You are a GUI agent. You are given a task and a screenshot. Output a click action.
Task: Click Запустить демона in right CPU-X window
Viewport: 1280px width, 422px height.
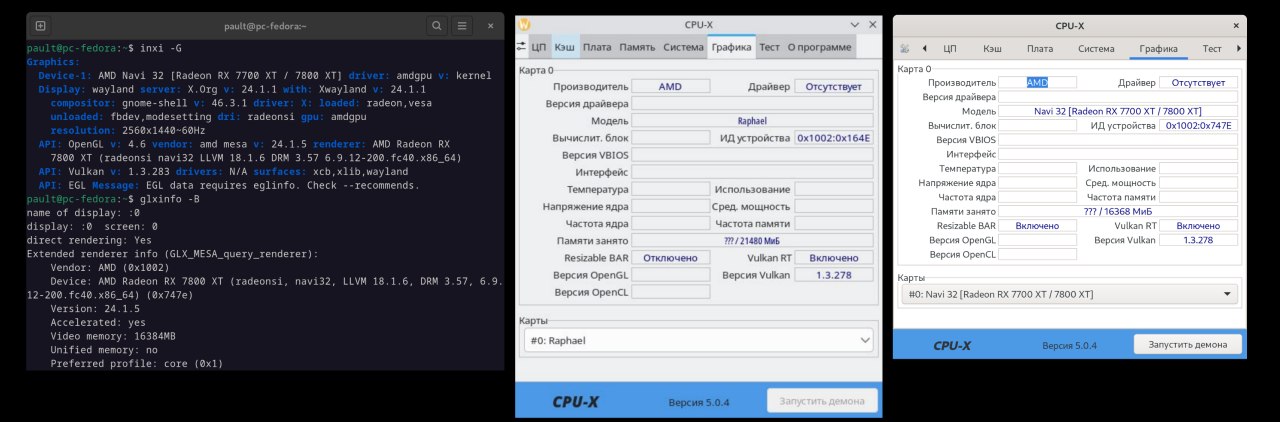1188,344
